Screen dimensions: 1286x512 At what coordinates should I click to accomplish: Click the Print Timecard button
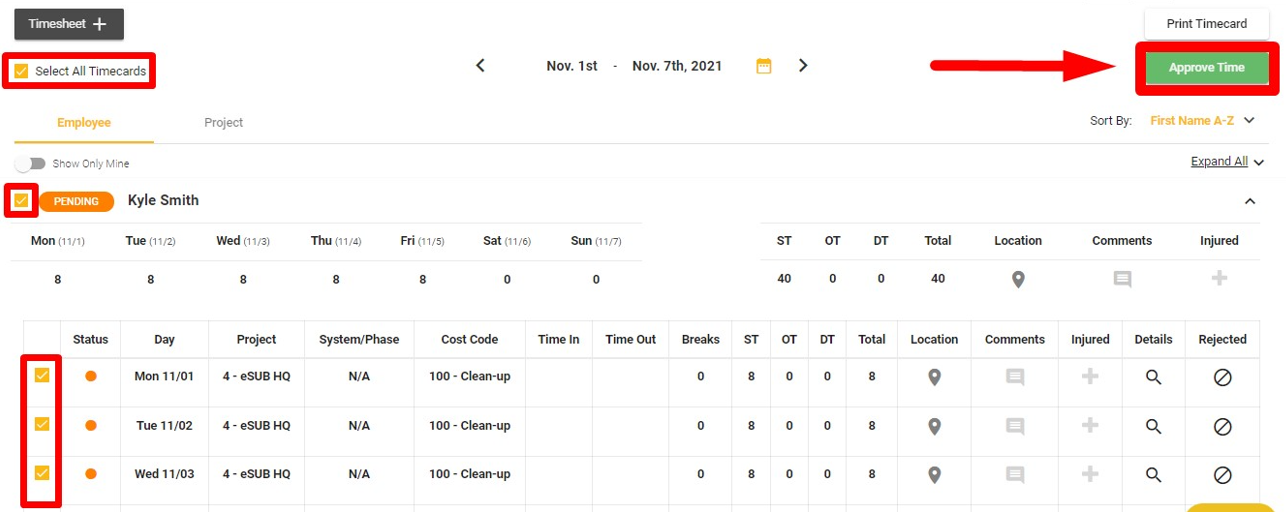pyautogui.click(x=1207, y=24)
